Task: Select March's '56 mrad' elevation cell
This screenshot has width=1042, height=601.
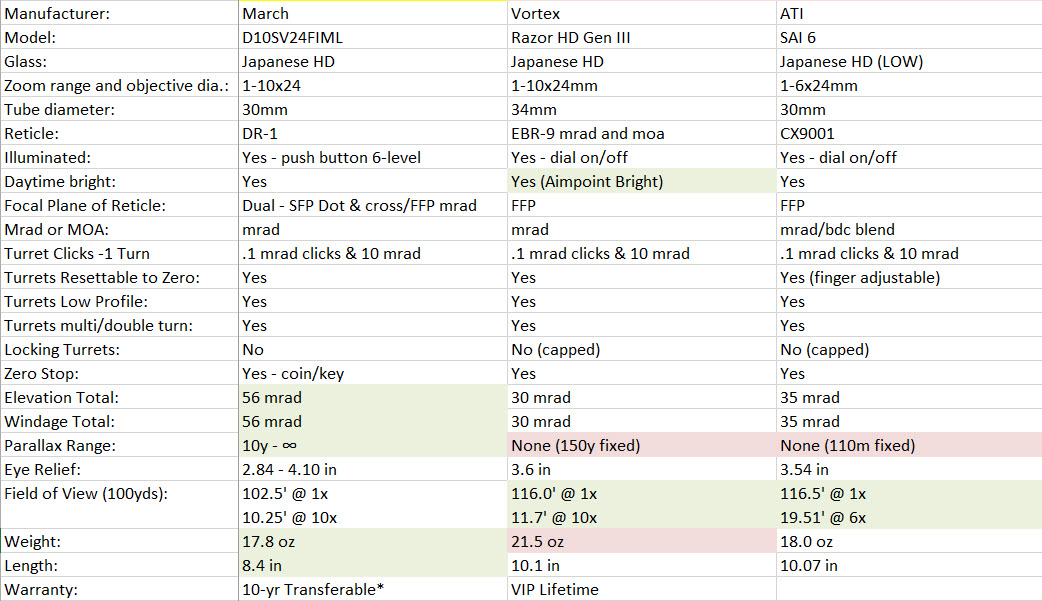Action: coord(373,397)
